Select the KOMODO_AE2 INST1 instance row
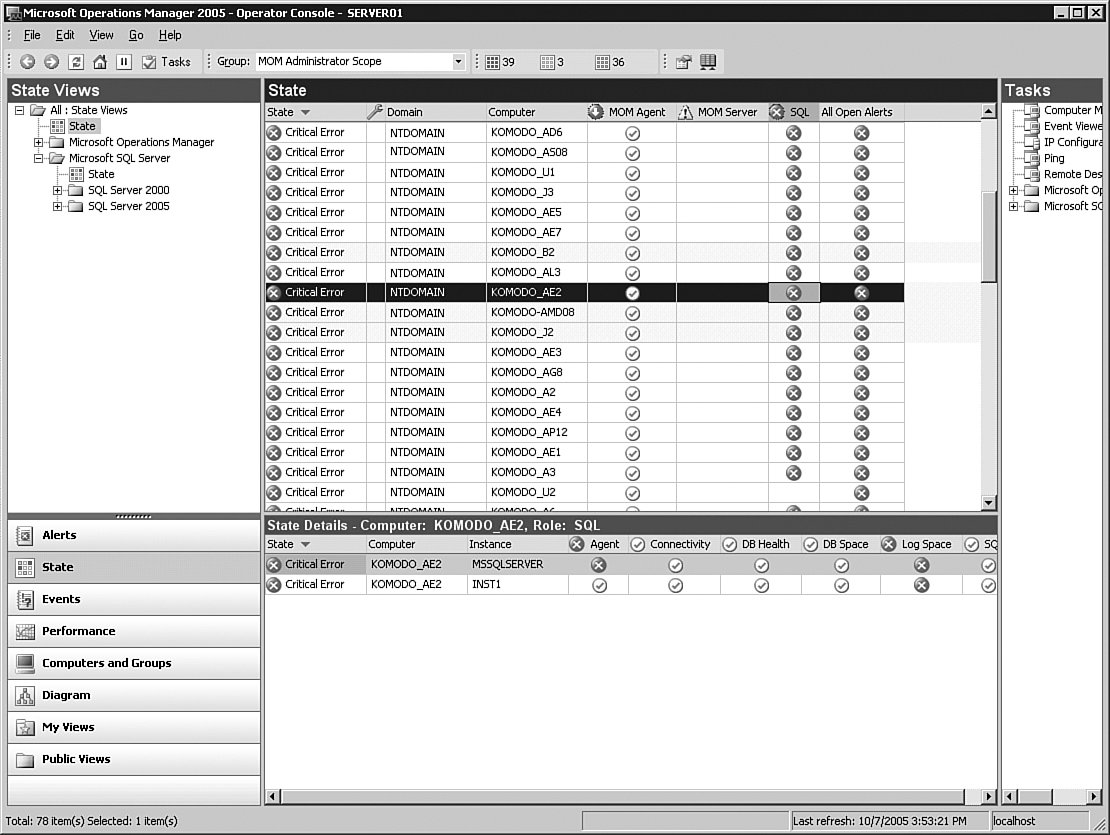The height and width of the screenshot is (835, 1110). click(485, 584)
